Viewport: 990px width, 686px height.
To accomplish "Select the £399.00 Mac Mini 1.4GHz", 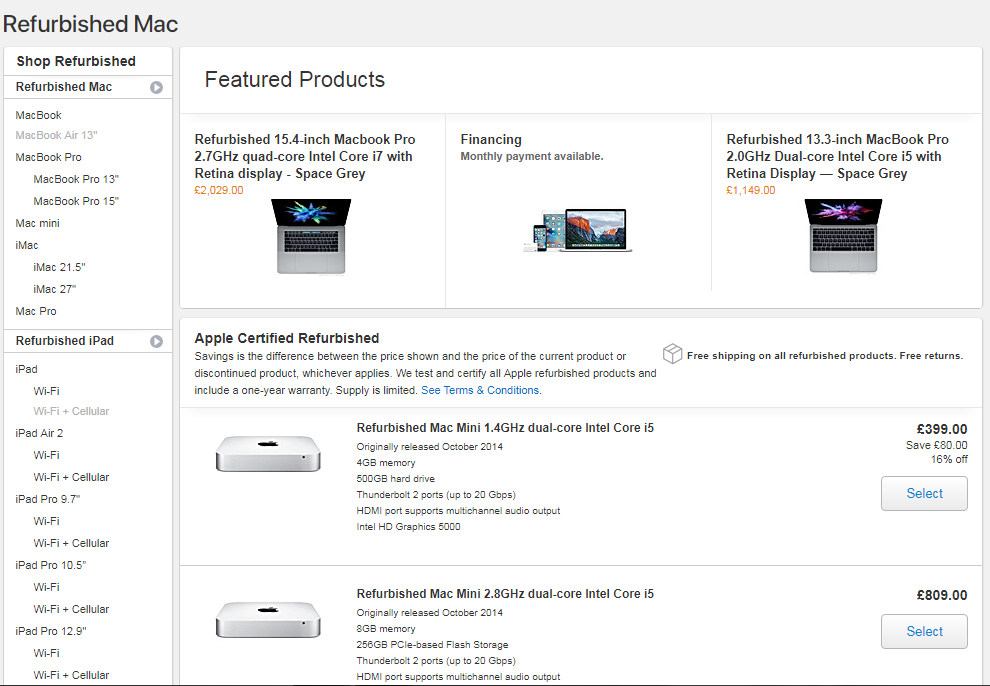I will coord(924,494).
